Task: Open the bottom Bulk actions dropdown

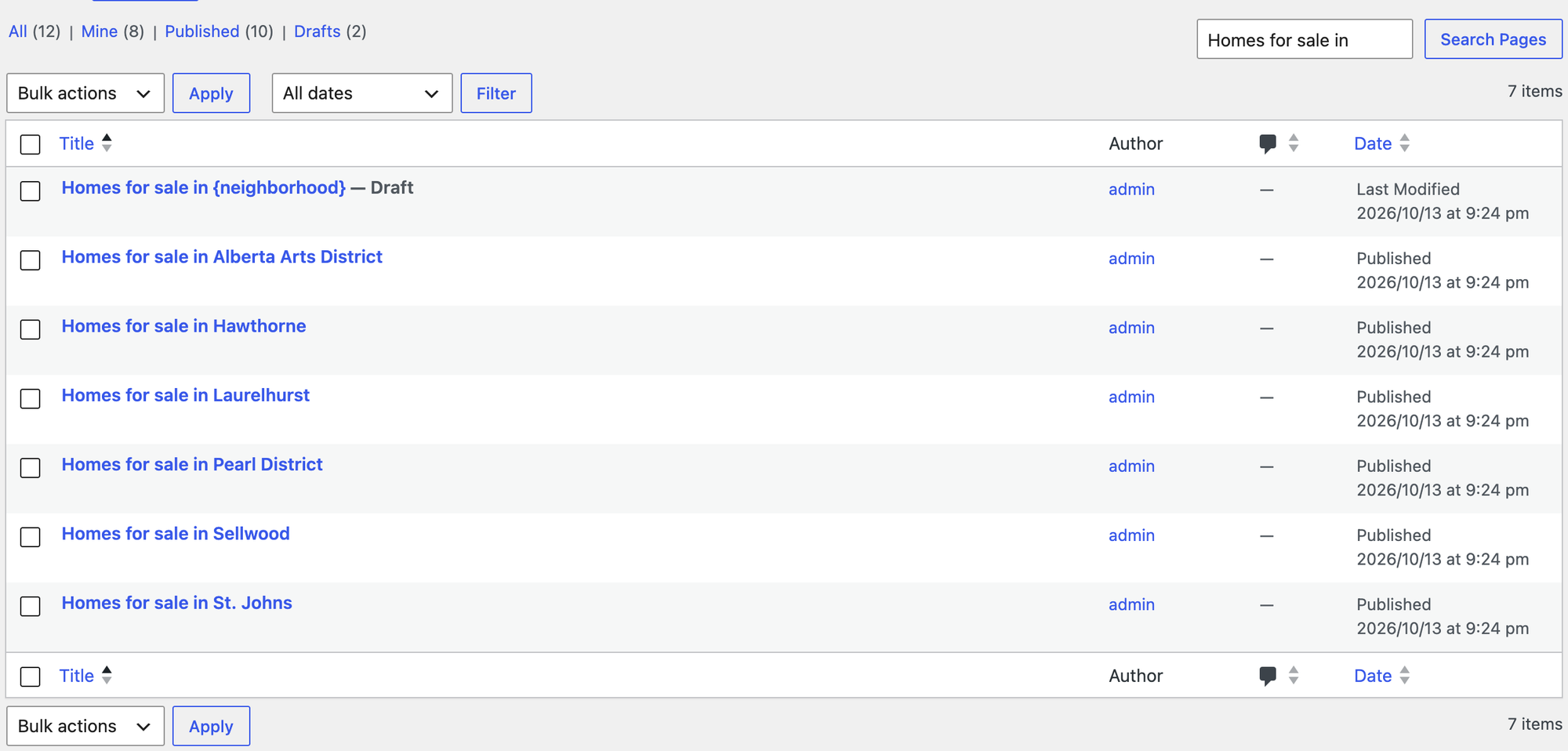Action: pyautogui.click(x=85, y=726)
